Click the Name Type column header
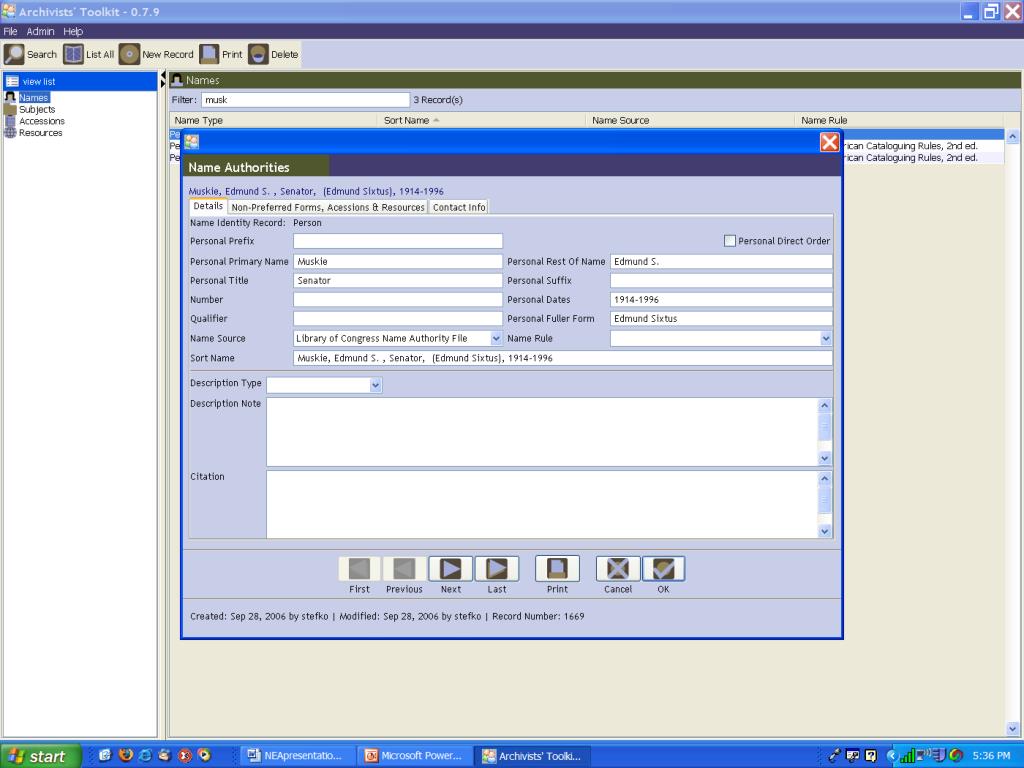Image resolution: width=1024 pixels, height=768 pixels. [273, 120]
